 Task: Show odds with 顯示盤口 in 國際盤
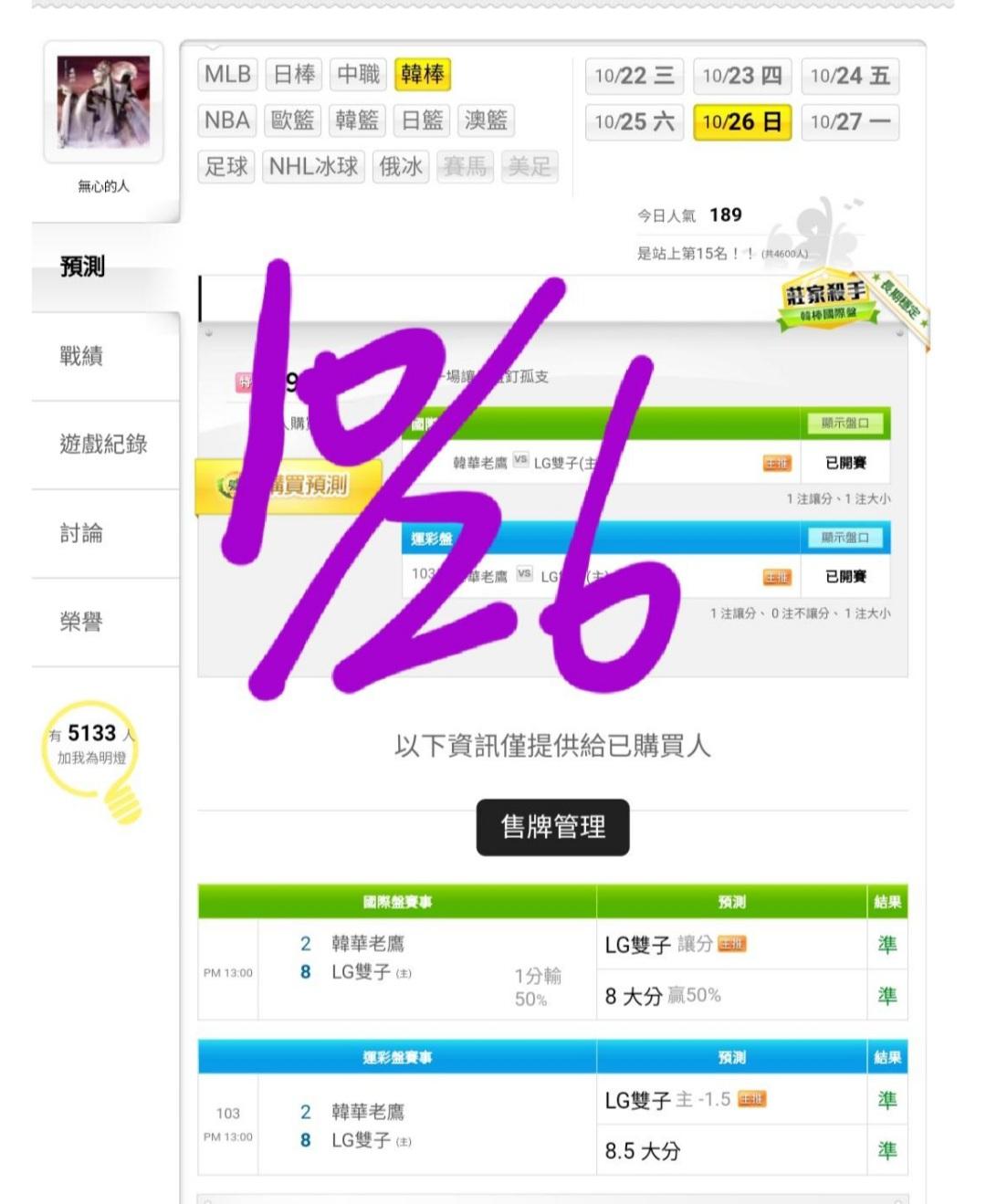(x=845, y=424)
